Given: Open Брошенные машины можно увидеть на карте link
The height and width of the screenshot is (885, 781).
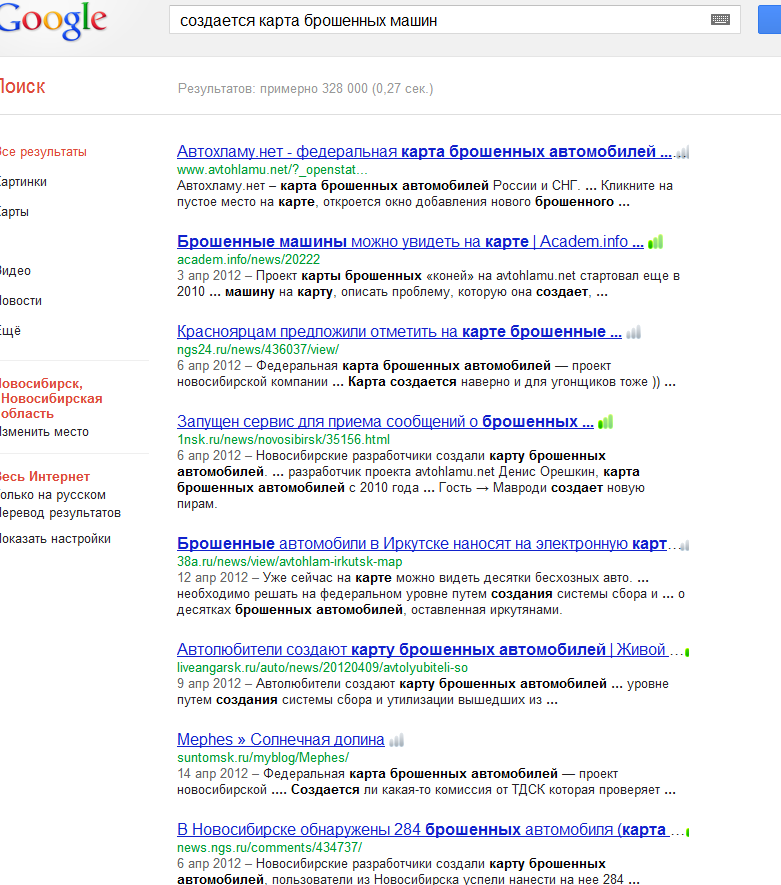Looking at the screenshot, I should [x=410, y=242].
